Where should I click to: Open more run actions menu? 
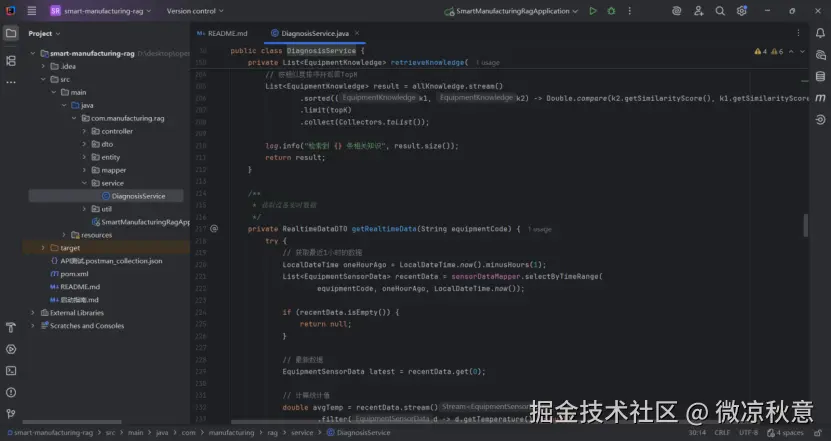tap(629, 11)
